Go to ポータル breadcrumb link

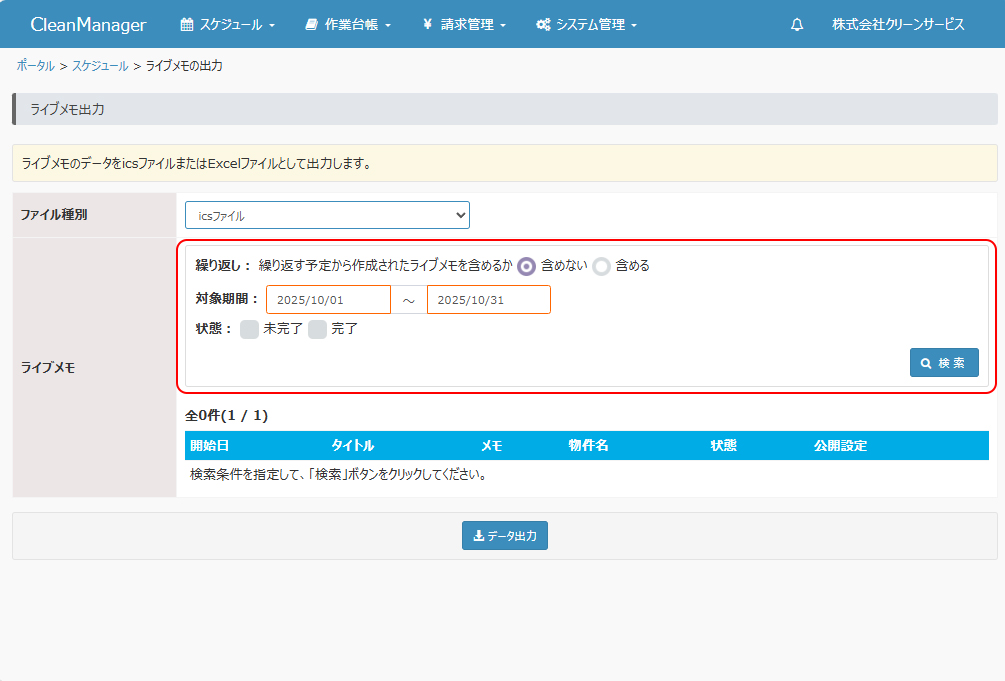36,66
